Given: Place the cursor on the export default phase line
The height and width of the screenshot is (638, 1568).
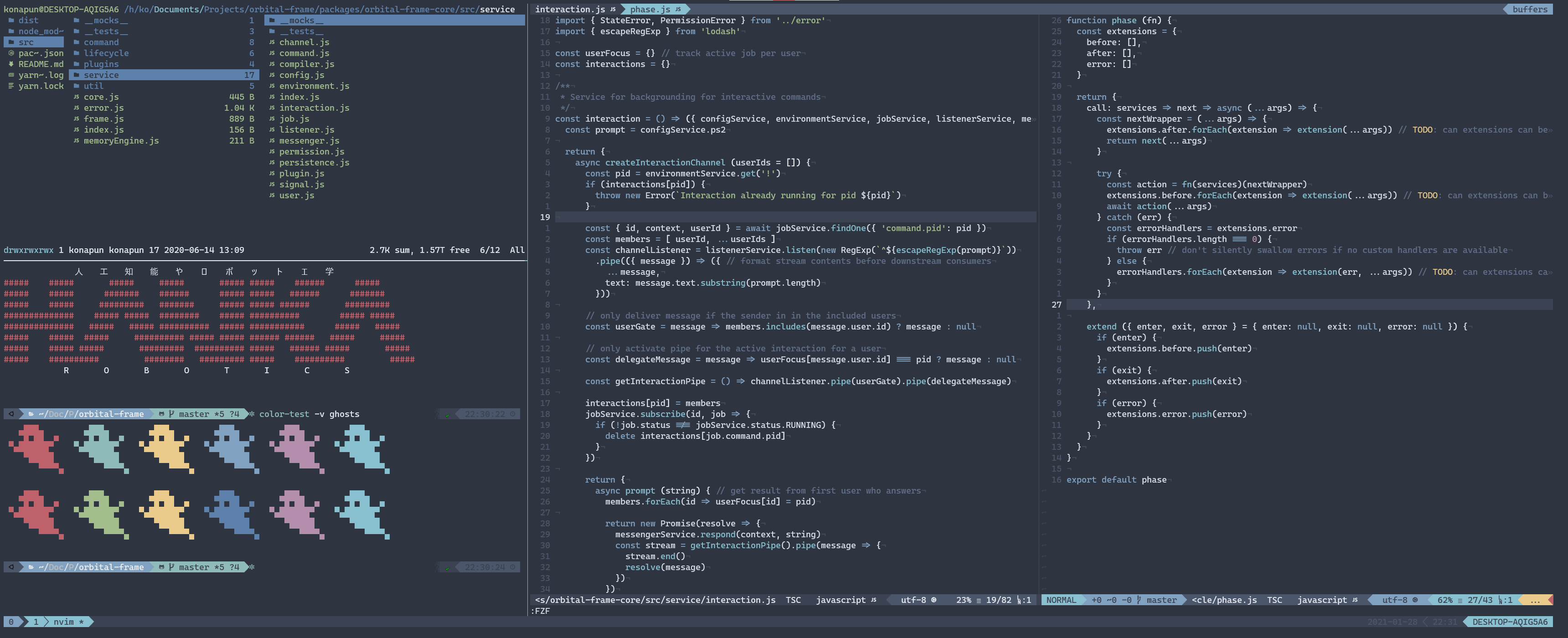Looking at the screenshot, I should (x=1116, y=480).
